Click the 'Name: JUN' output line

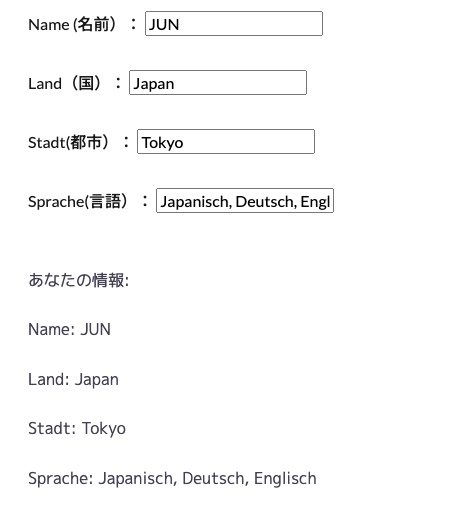click(x=69, y=329)
